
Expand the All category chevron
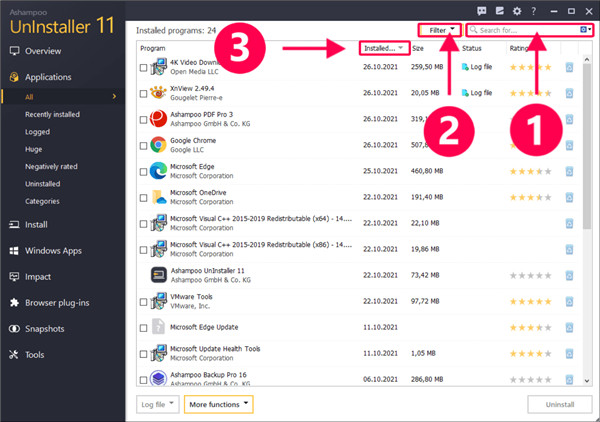point(114,96)
